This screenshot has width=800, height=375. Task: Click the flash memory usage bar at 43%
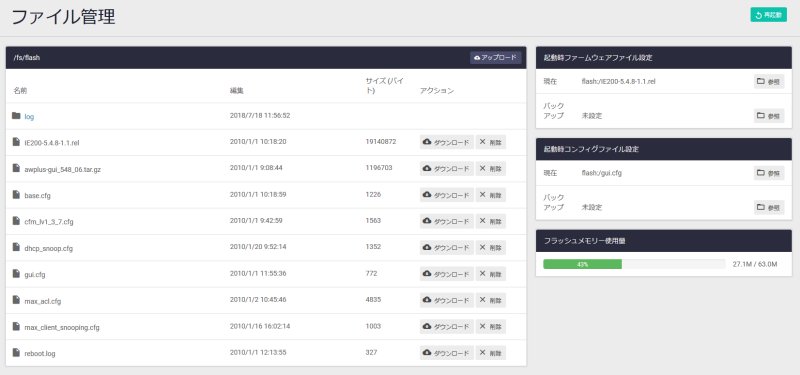(x=634, y=264)
